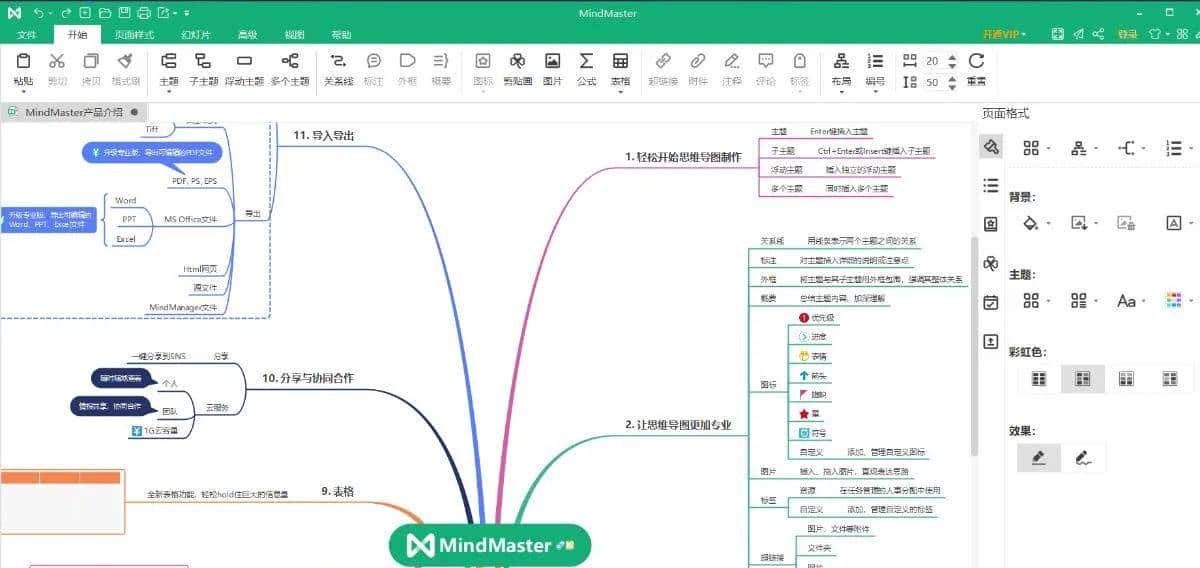Insert a 图片 (Picture)
Image resolution: width=1200 pixels, height=568 pixels.
(552, 69)
